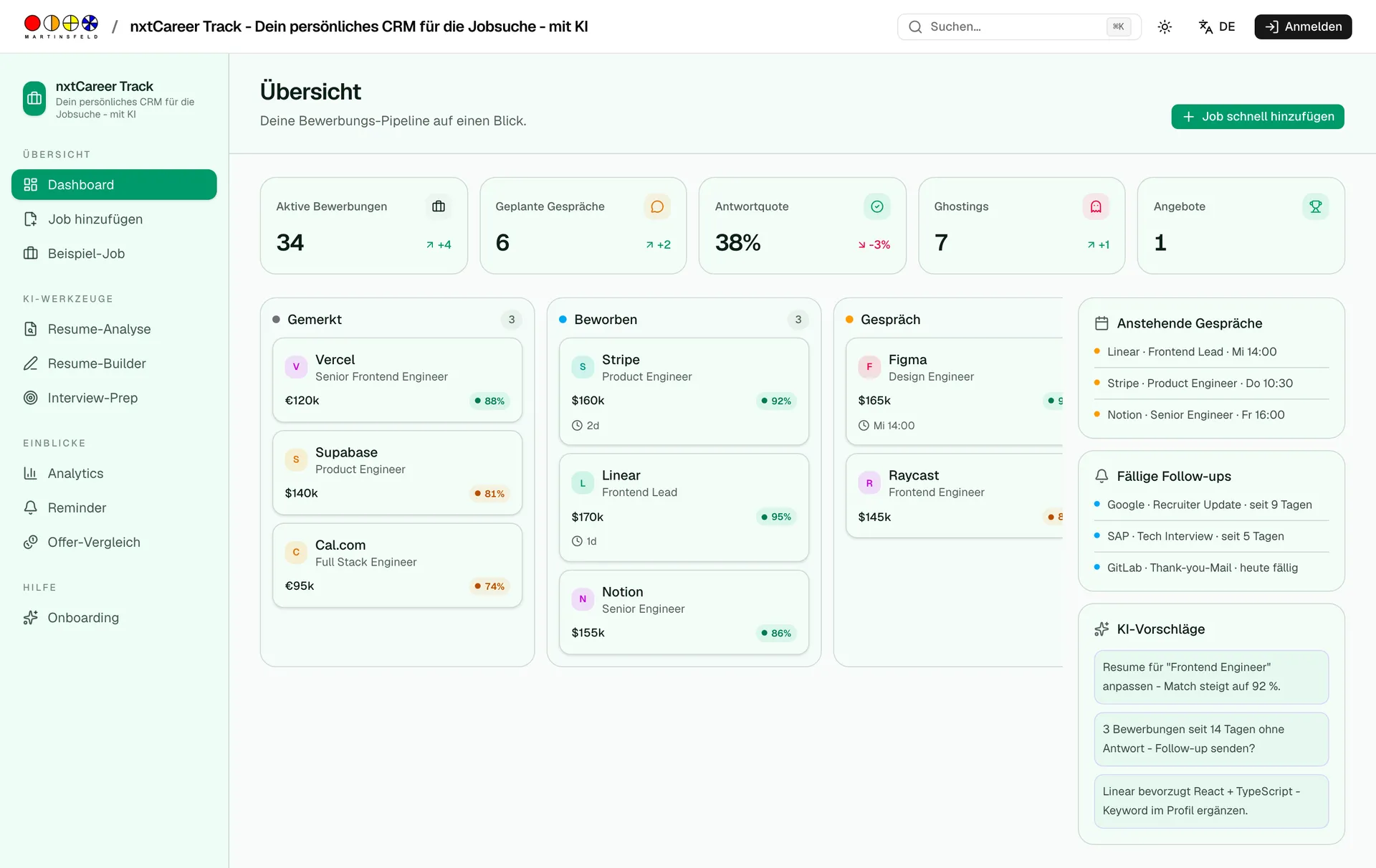This screenshot has width=1376, height=868.
Task: Open Resume-Builder in the sidebar
Action: pos(114,363)
